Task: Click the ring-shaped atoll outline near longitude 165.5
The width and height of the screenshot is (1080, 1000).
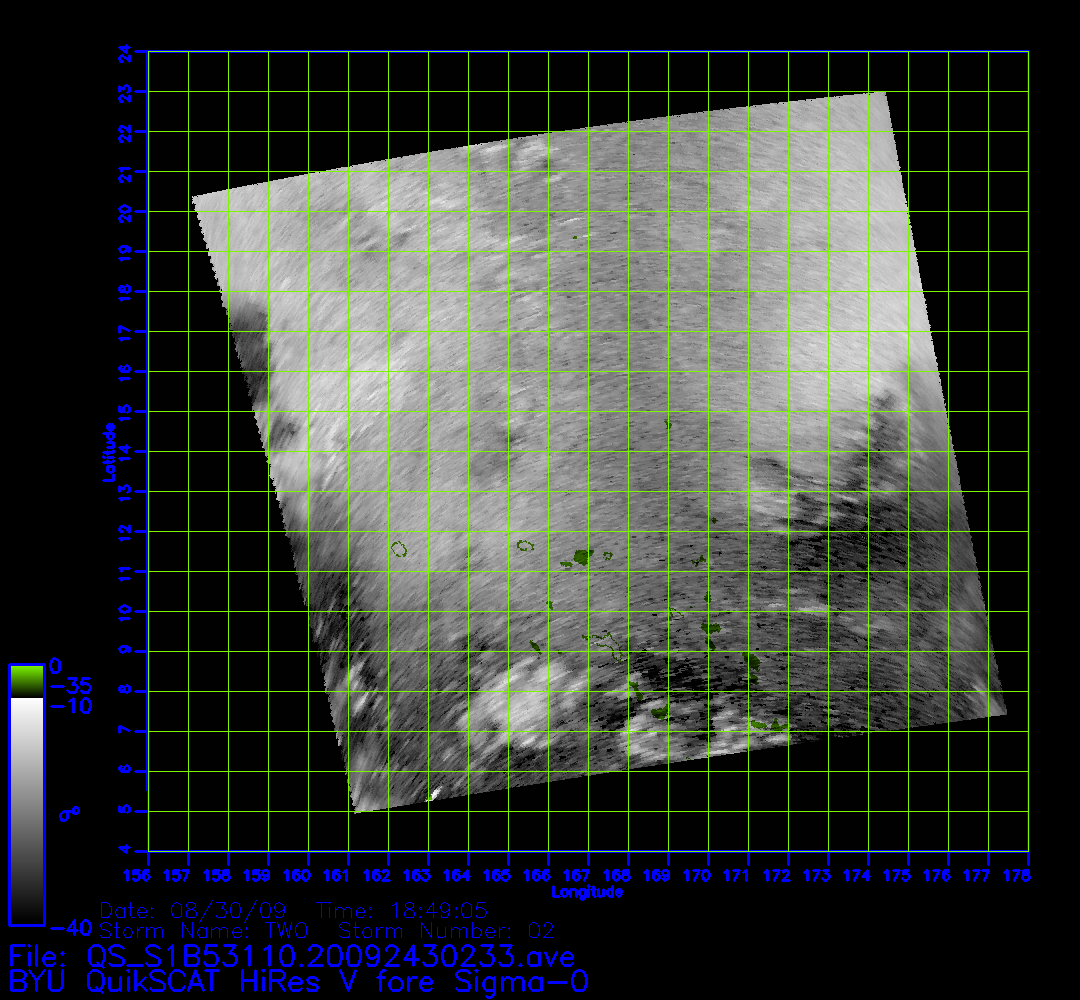Action: point(525,546)
